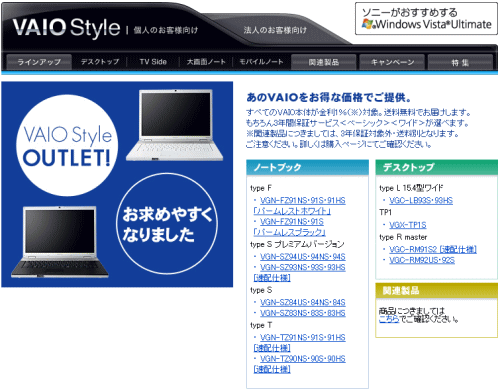The height and width of the screenshot is (390, 500).
Task: Open the VGN-SZ94US·94NS·94S link
Action: click(x=303, y=256)
